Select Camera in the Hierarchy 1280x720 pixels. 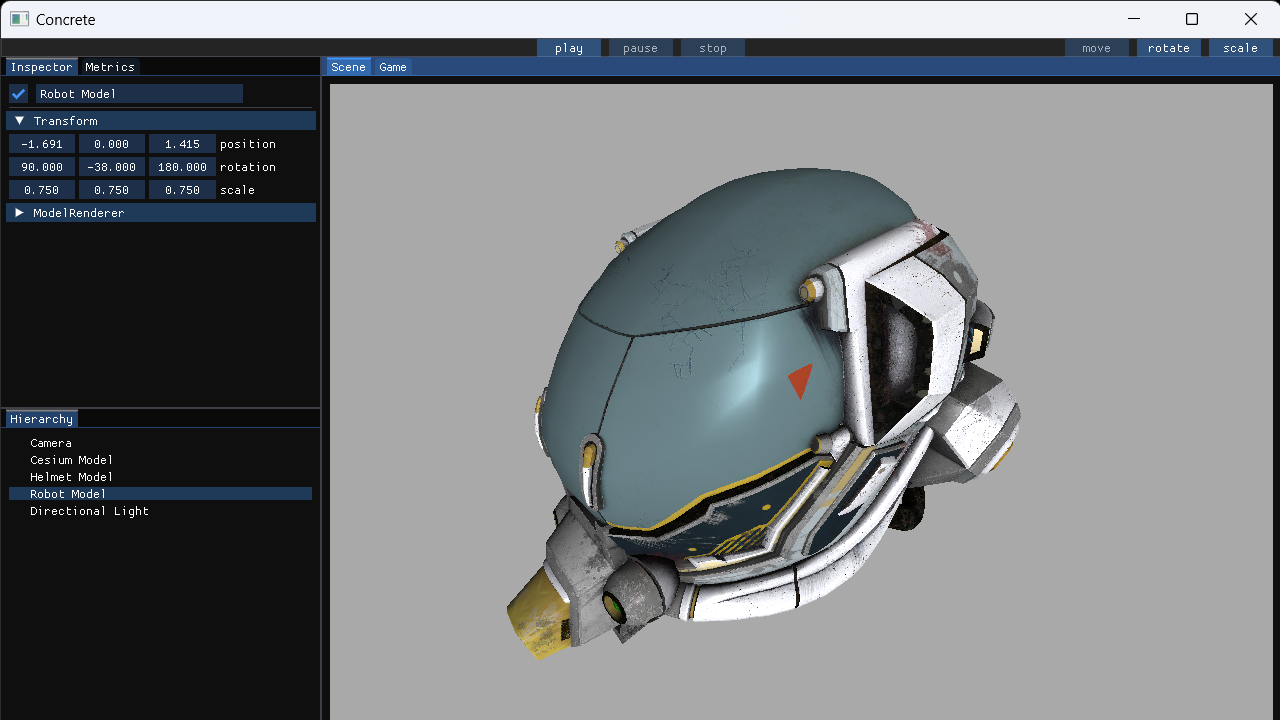pos(51,443)
